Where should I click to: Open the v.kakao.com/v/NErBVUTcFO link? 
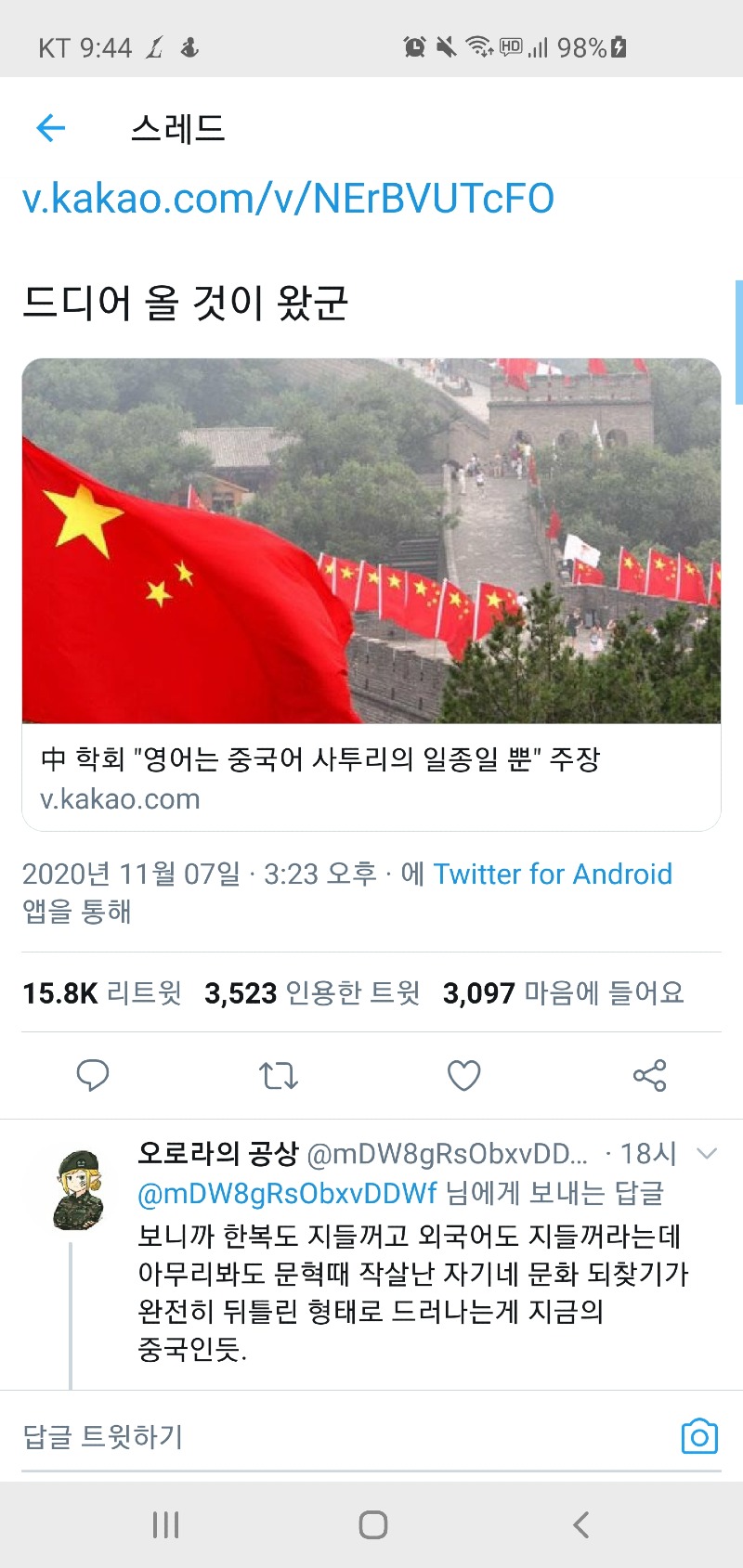click(x=288, y=199)
